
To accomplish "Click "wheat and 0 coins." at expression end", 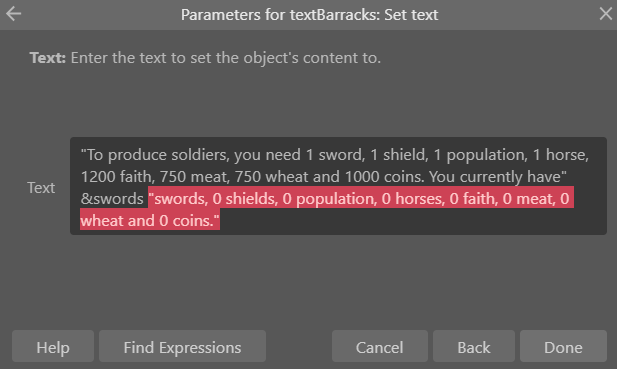I will (x=150, y=221).
